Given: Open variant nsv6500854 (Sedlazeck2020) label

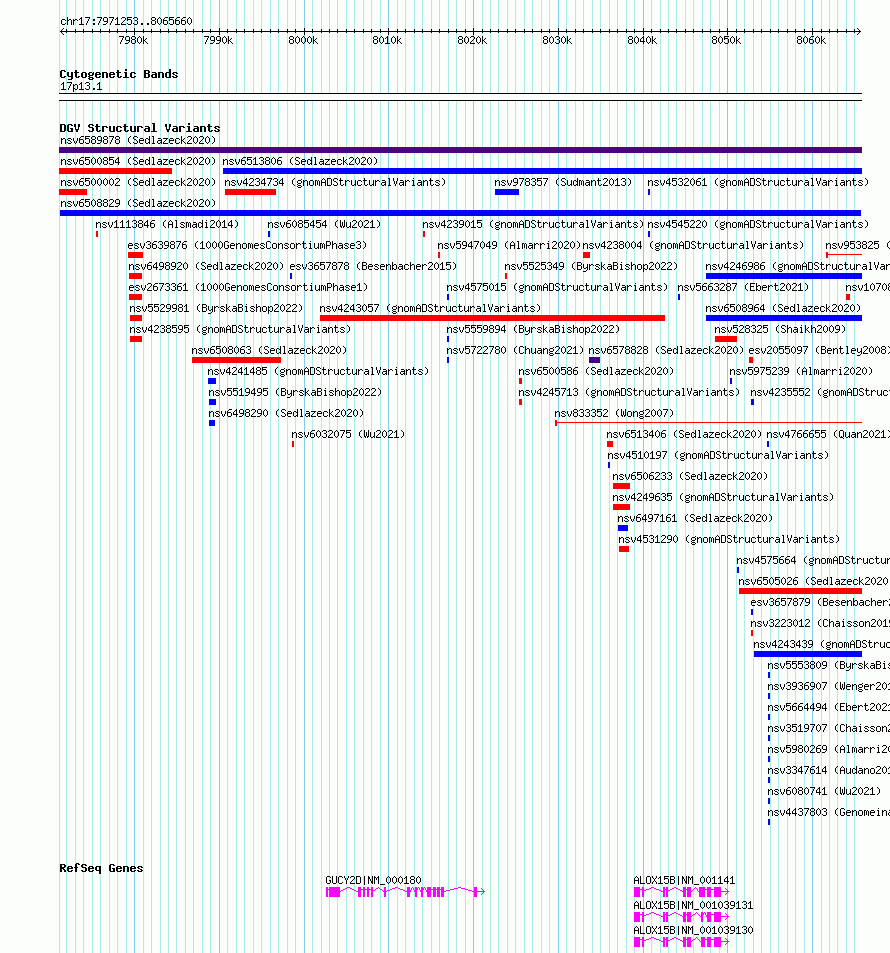Looking at the screenshot, I should 138,162.
